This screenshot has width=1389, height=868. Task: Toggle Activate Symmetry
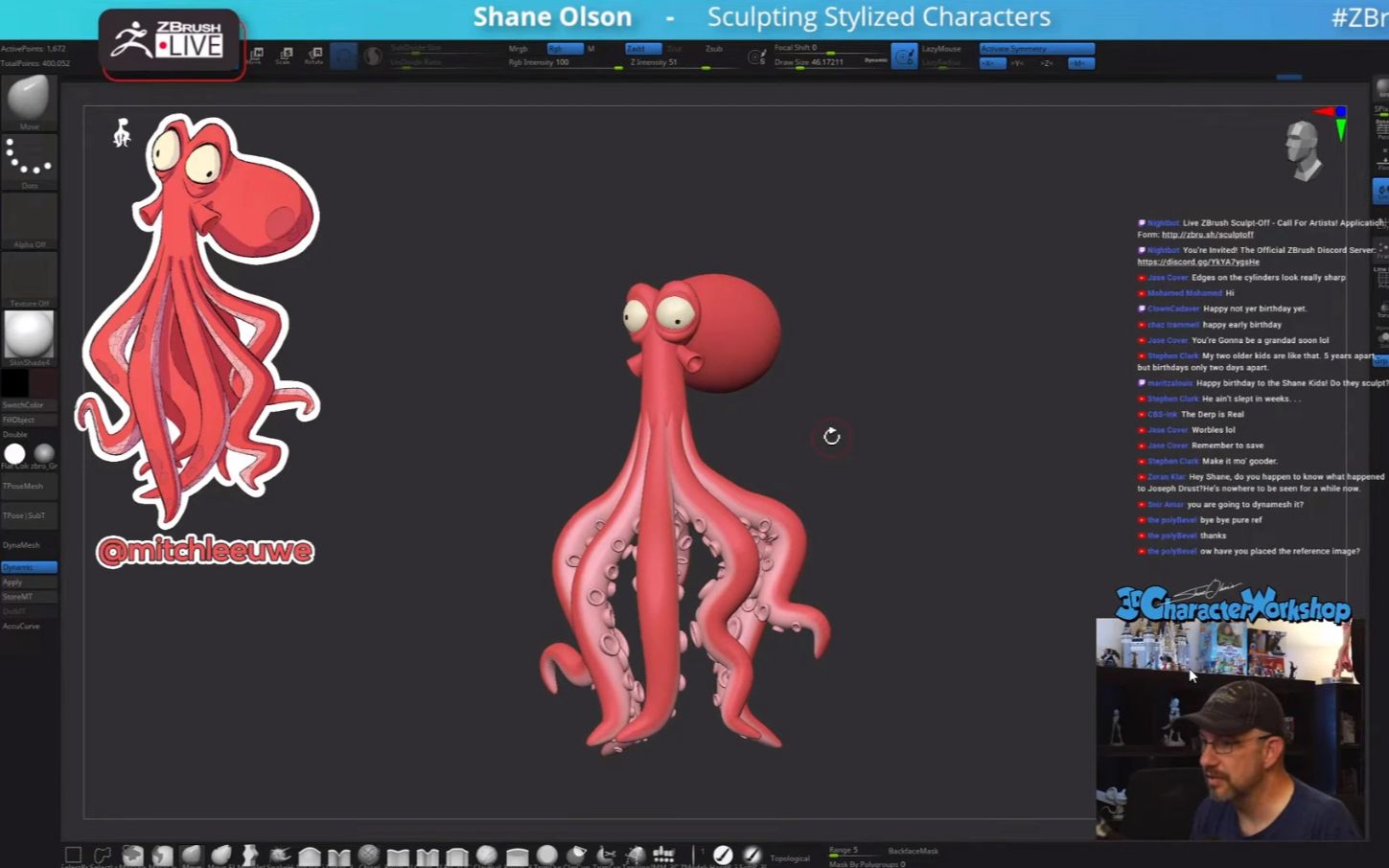click(x=1036, y=49)
